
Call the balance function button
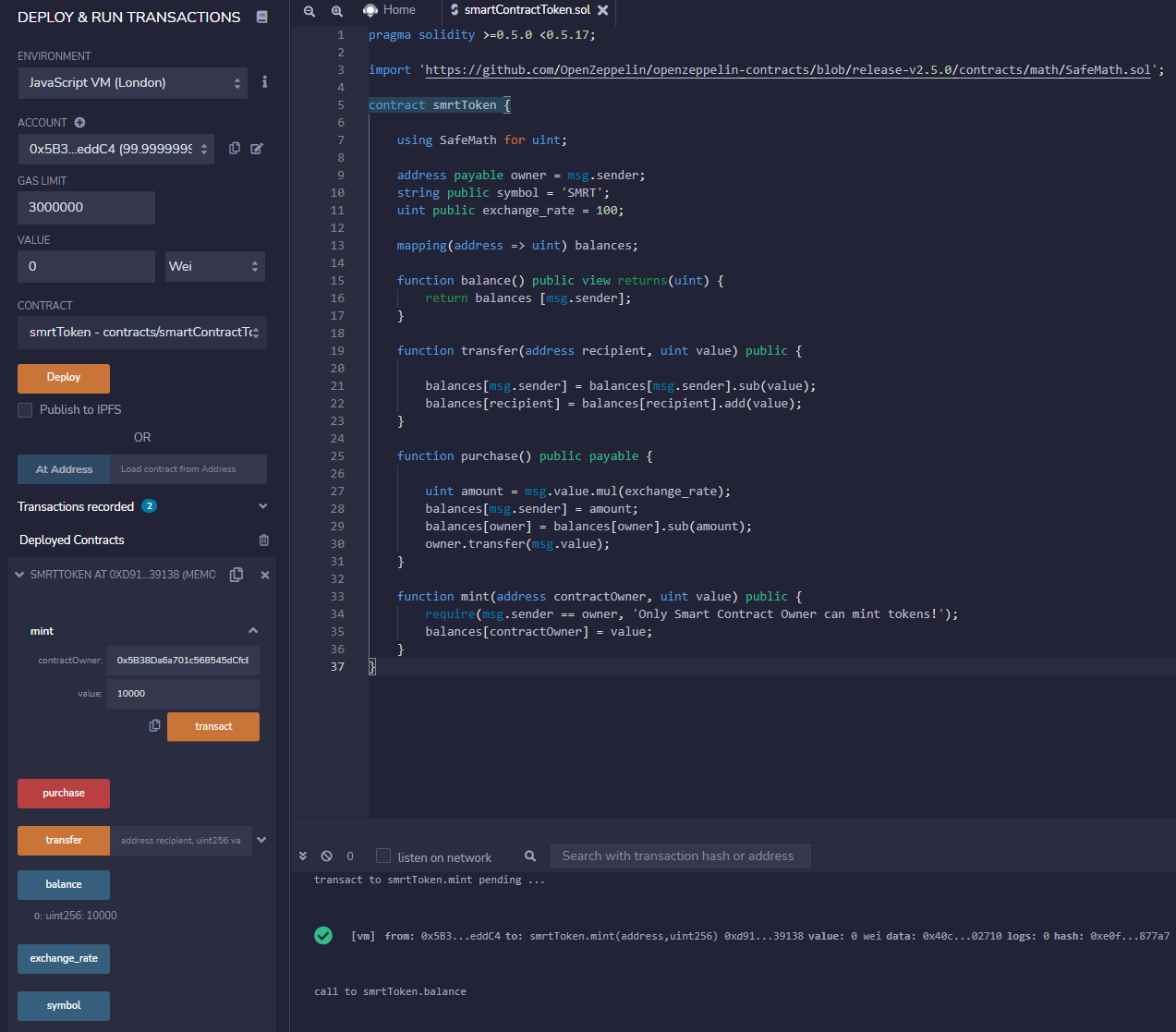(x=64, y=885)
